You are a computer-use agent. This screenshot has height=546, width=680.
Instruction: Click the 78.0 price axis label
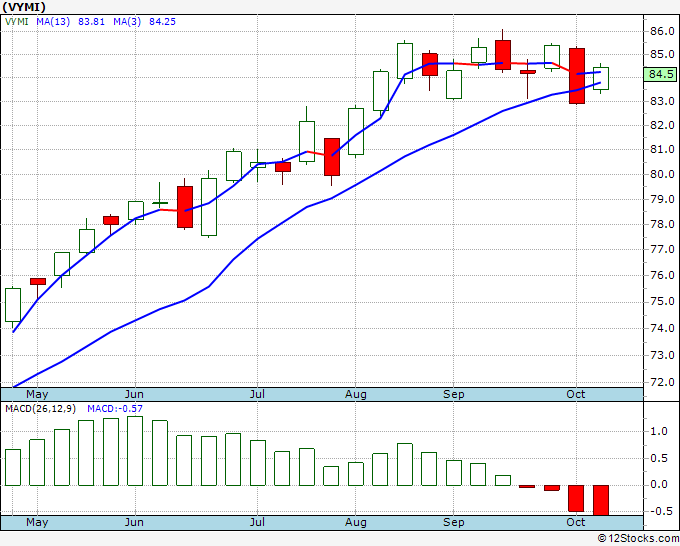(x=662, y=224)
